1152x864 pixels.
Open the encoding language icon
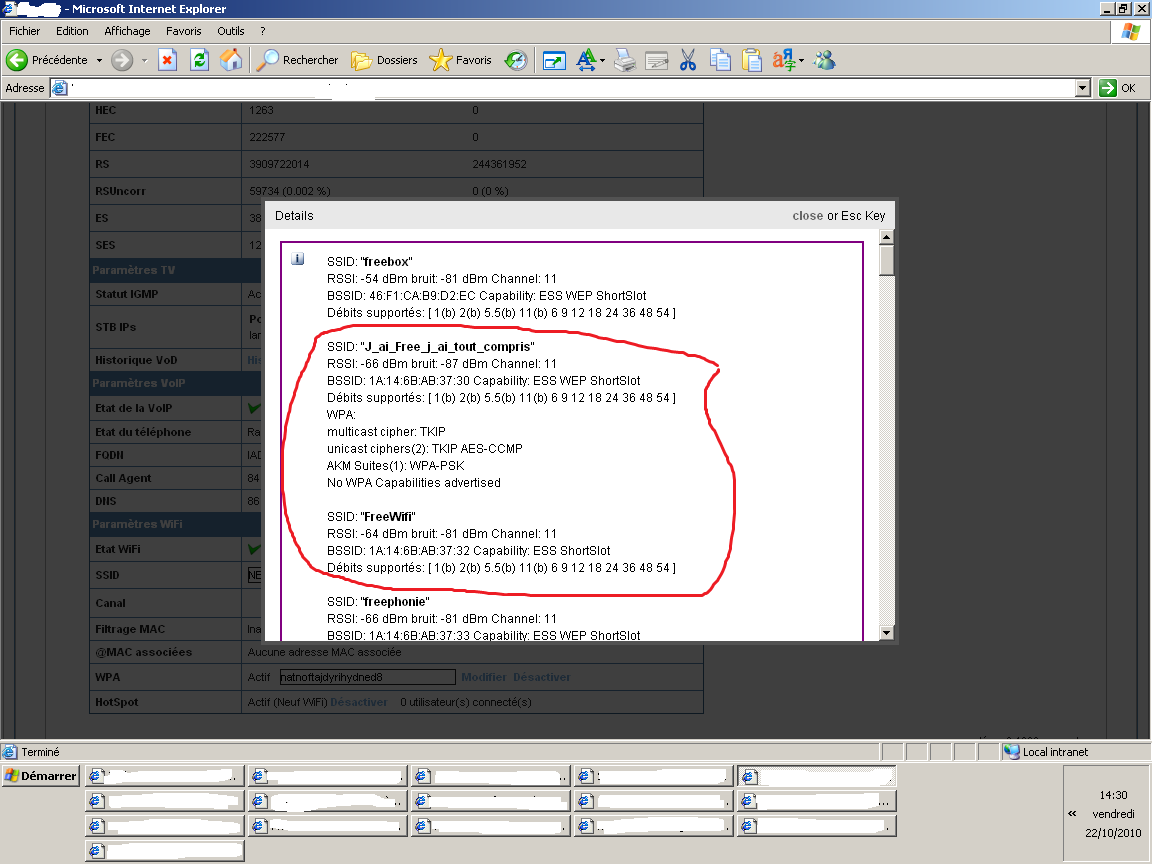[x=783, y=60]
